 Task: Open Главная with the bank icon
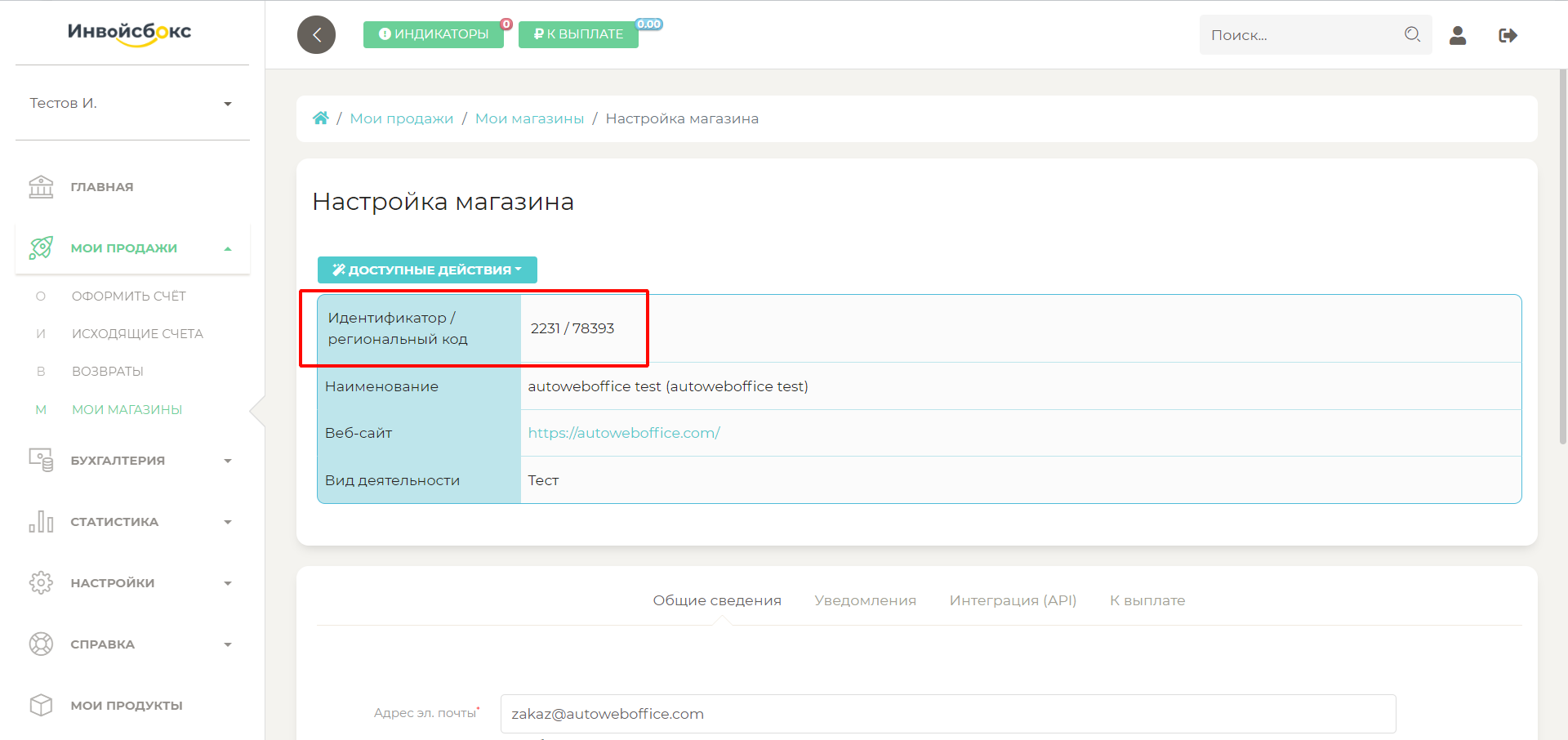click(41, 187)
